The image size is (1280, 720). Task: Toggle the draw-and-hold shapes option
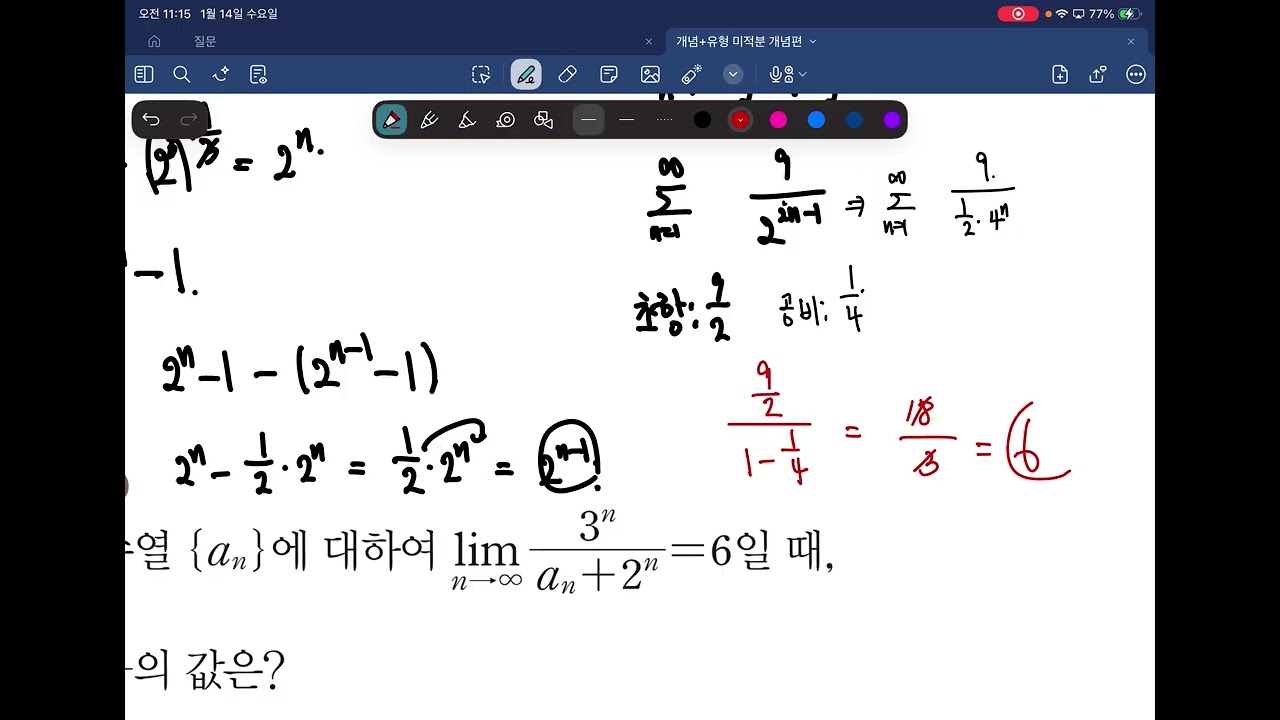click(x=543, y=120)
